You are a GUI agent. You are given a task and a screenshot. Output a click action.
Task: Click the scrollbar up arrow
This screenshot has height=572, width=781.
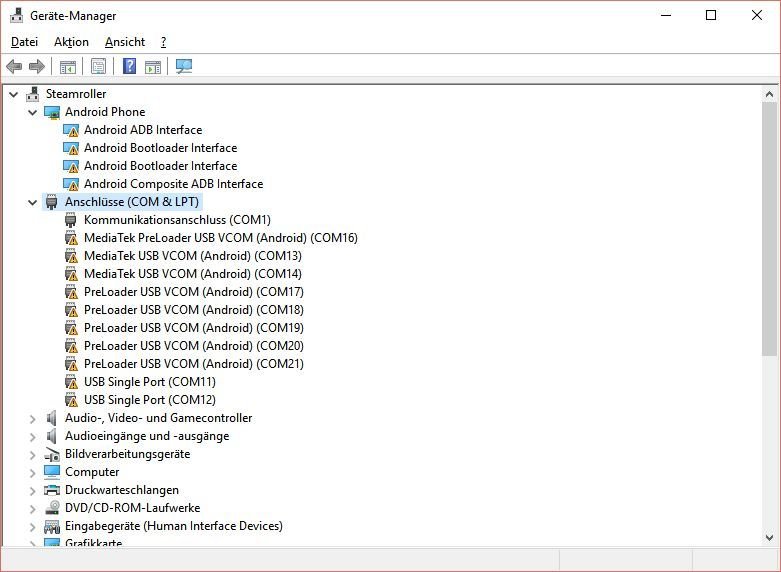coord(769,94)
